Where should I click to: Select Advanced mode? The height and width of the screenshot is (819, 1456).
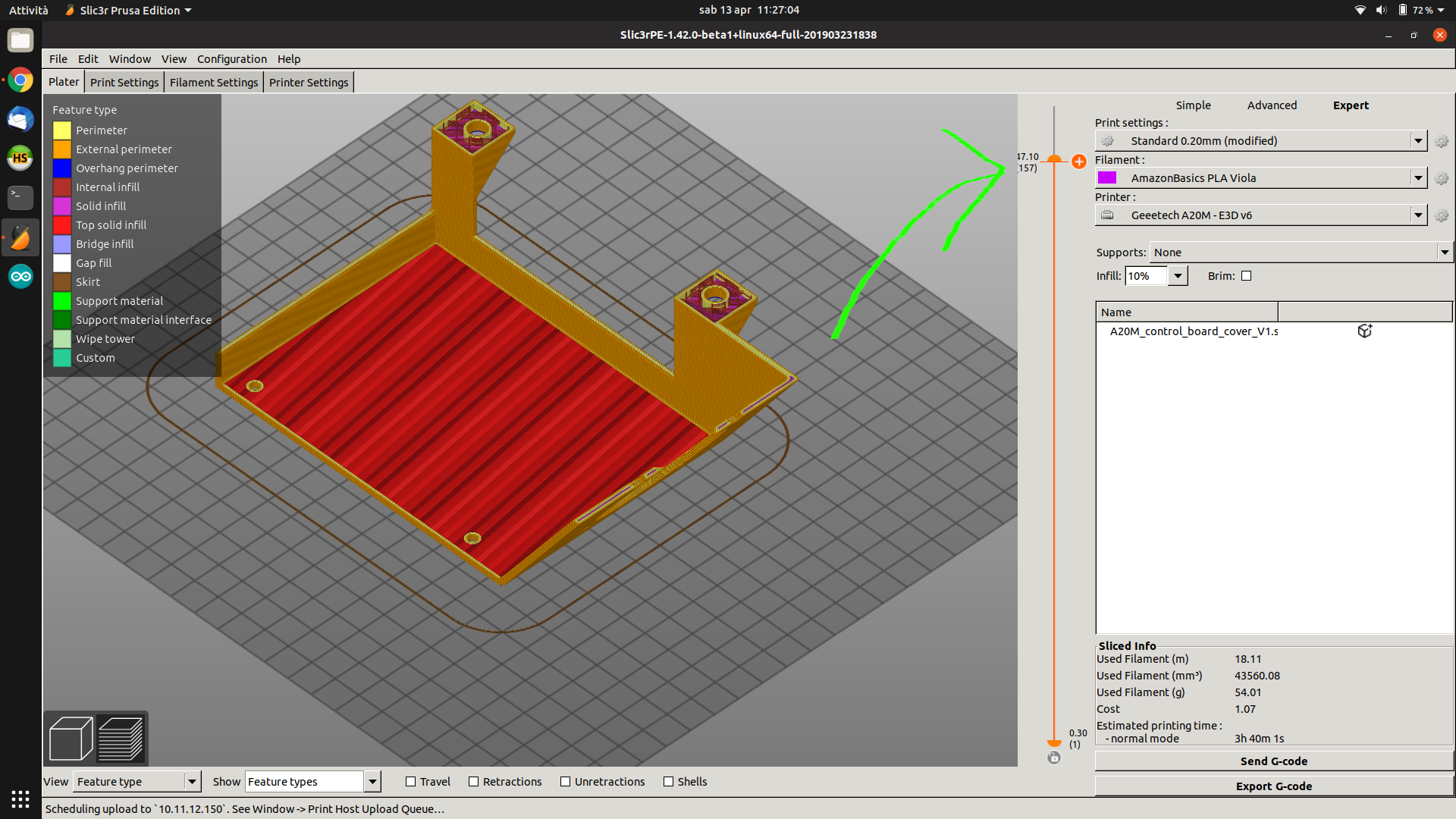(x=1272, y=105)
